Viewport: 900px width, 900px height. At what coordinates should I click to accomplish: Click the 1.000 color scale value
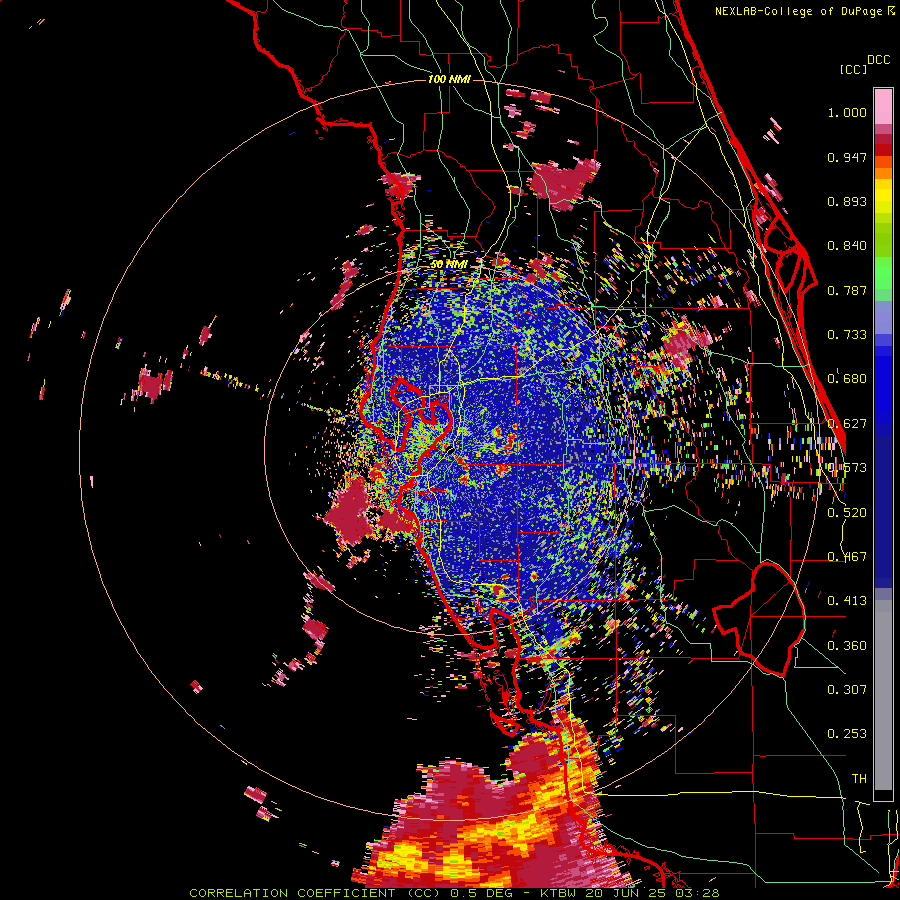847,112
